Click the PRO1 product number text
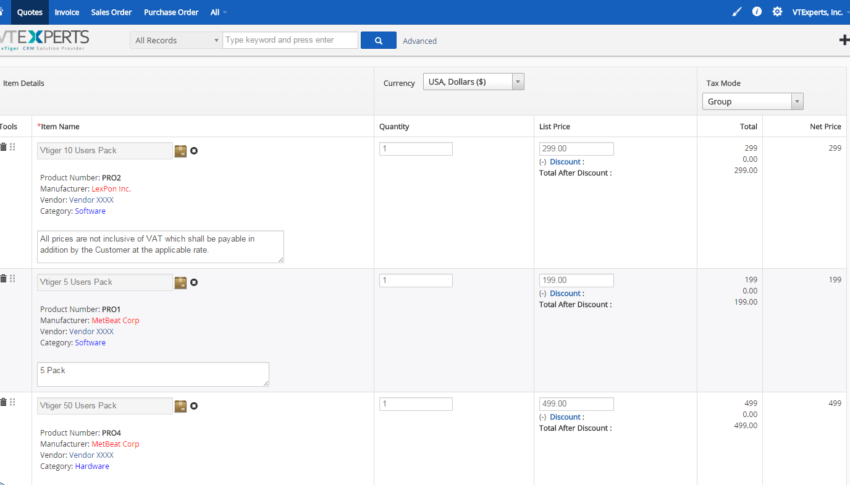The width and height of the screenshot is (850, 485). tap(111, 309)
